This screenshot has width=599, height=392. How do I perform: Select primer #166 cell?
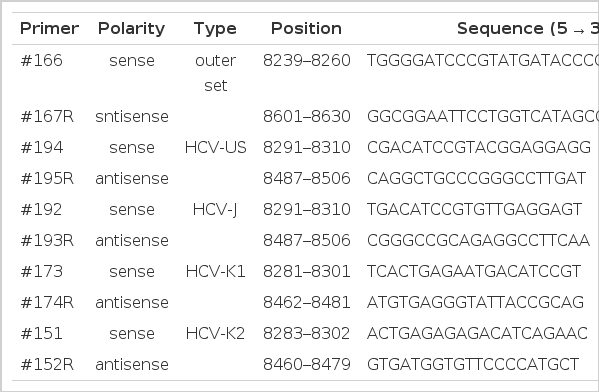pos(41,61)
